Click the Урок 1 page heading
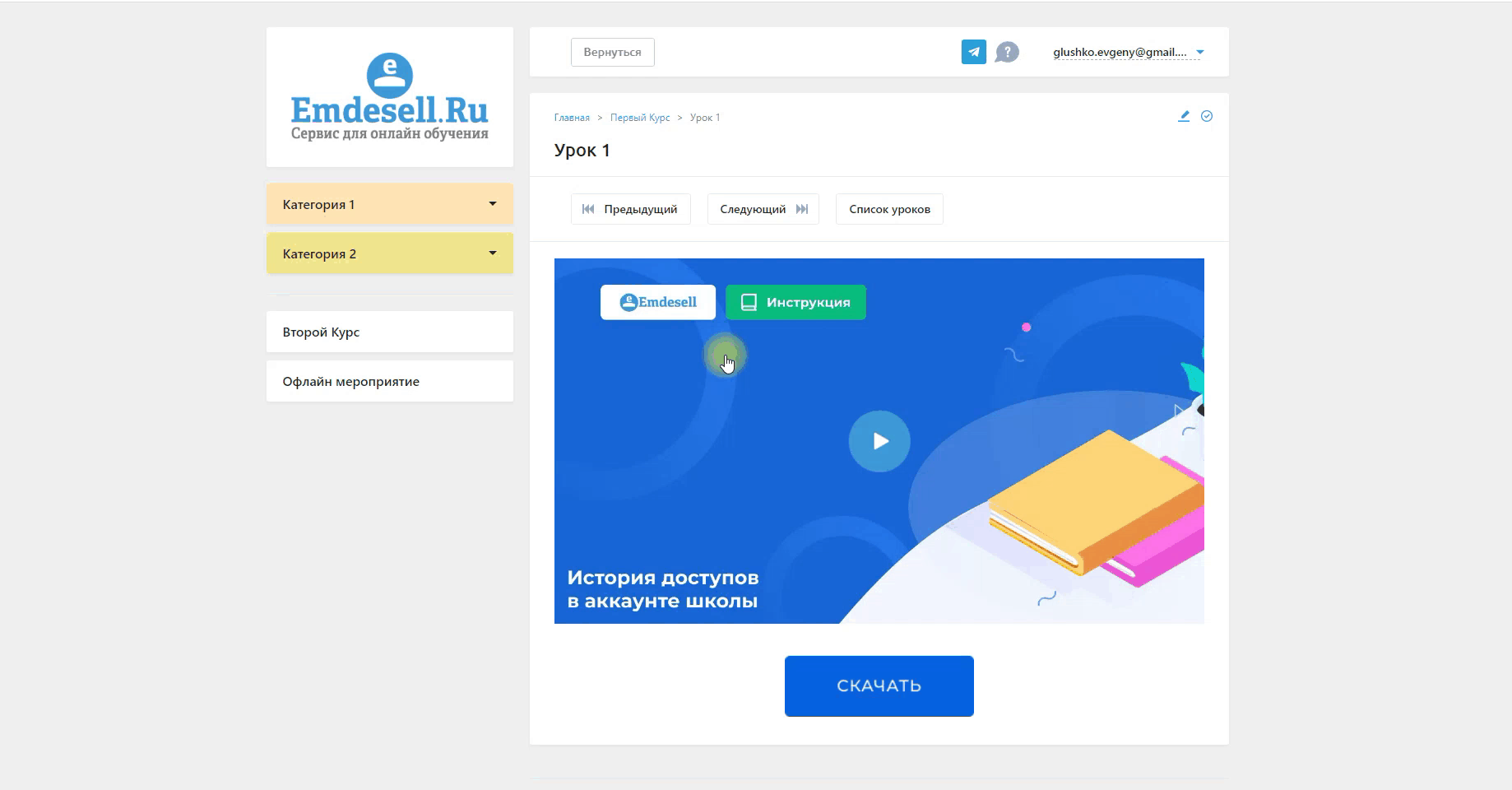Image resolution: width=1512 pixels, height=790 pixels. click(x=582, y=151)
